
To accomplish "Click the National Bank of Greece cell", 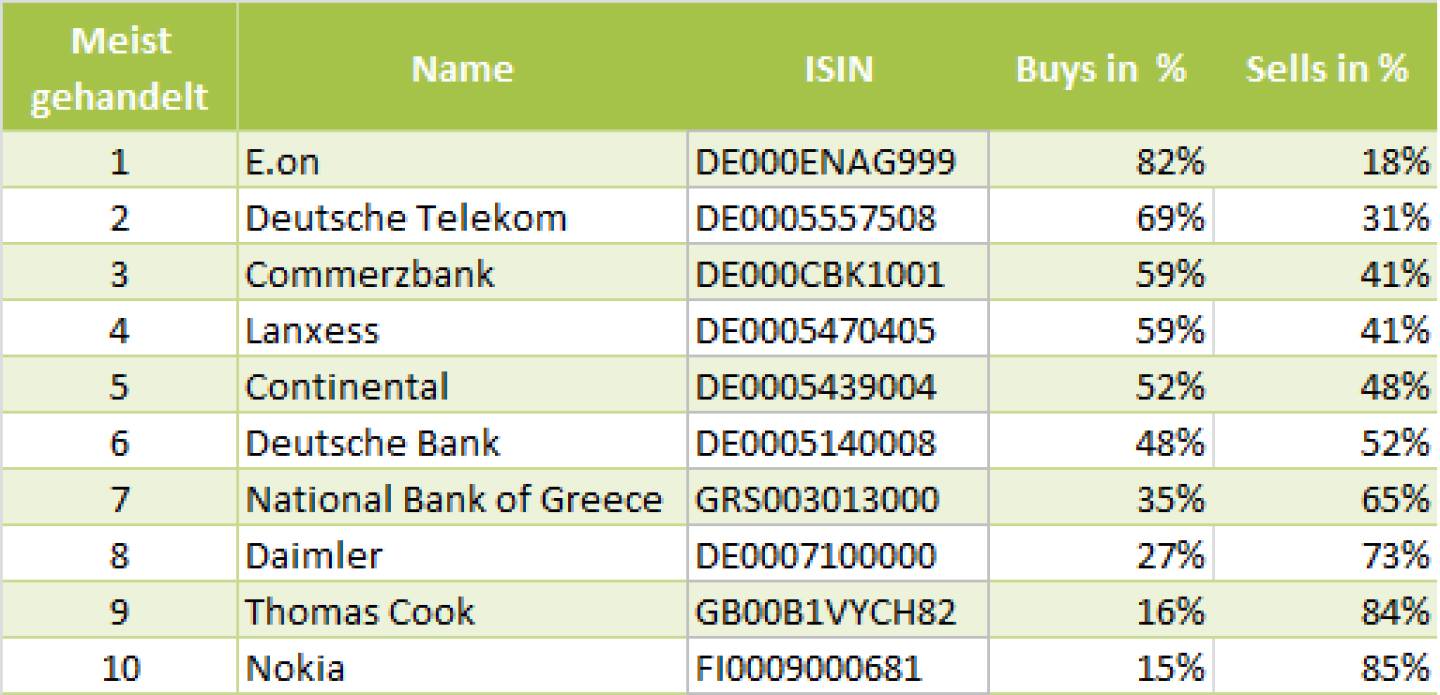I will pyautogui.click(x=462, y=497).
